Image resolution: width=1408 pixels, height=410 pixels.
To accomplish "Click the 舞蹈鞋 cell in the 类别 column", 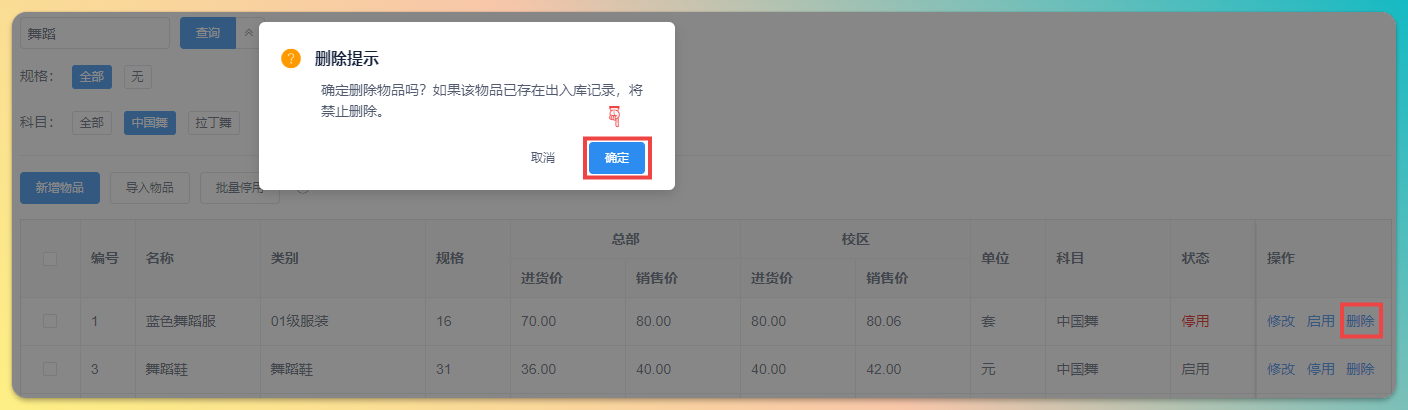I will 292,369.
